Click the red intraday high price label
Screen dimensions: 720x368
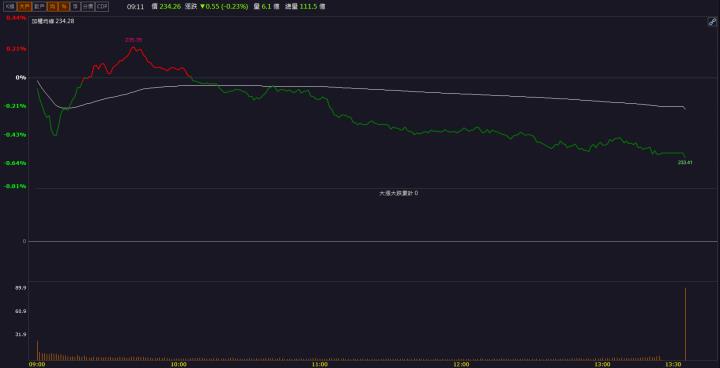tap(134, 40)
